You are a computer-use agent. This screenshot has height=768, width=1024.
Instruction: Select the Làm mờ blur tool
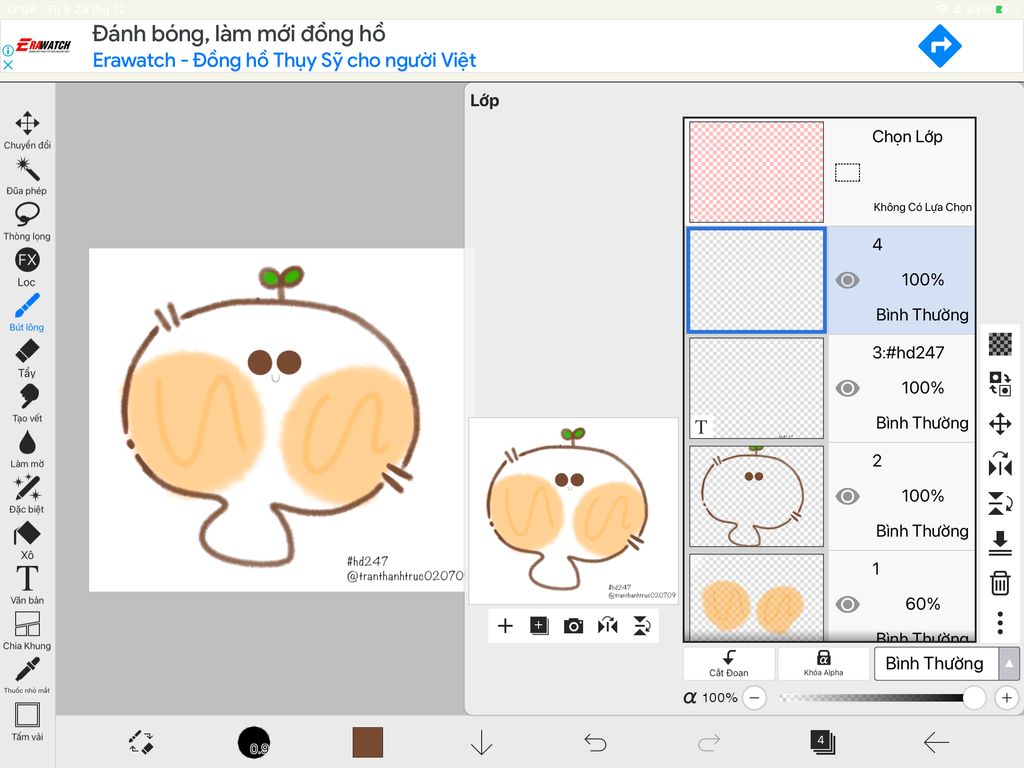point(27,449)
